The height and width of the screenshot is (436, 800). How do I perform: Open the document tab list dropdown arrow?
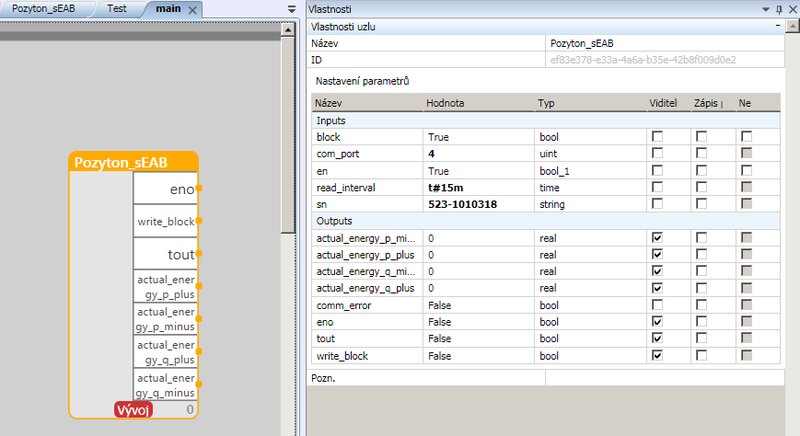(x=291, y=9)
